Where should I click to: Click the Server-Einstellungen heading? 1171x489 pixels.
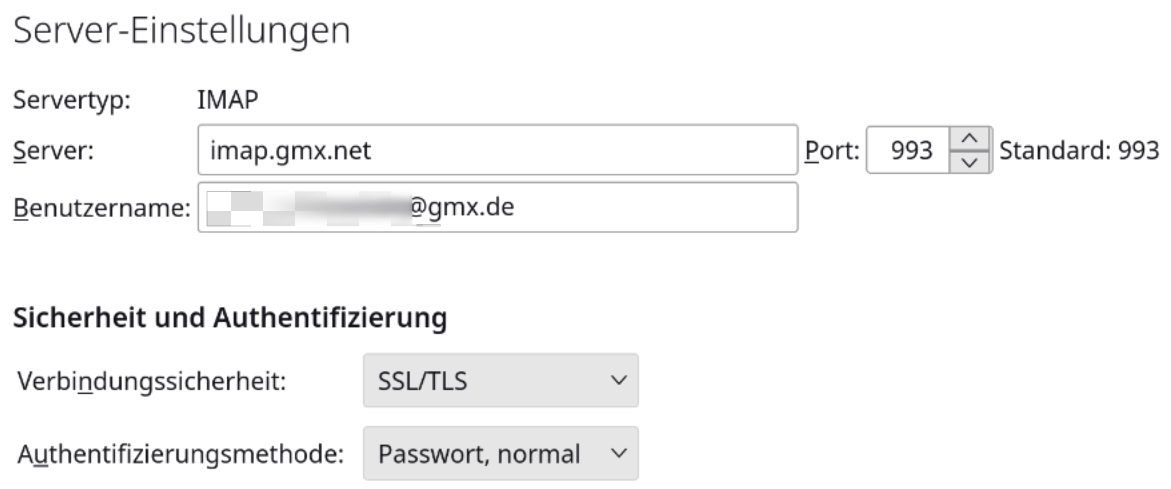tap(180, 31)
